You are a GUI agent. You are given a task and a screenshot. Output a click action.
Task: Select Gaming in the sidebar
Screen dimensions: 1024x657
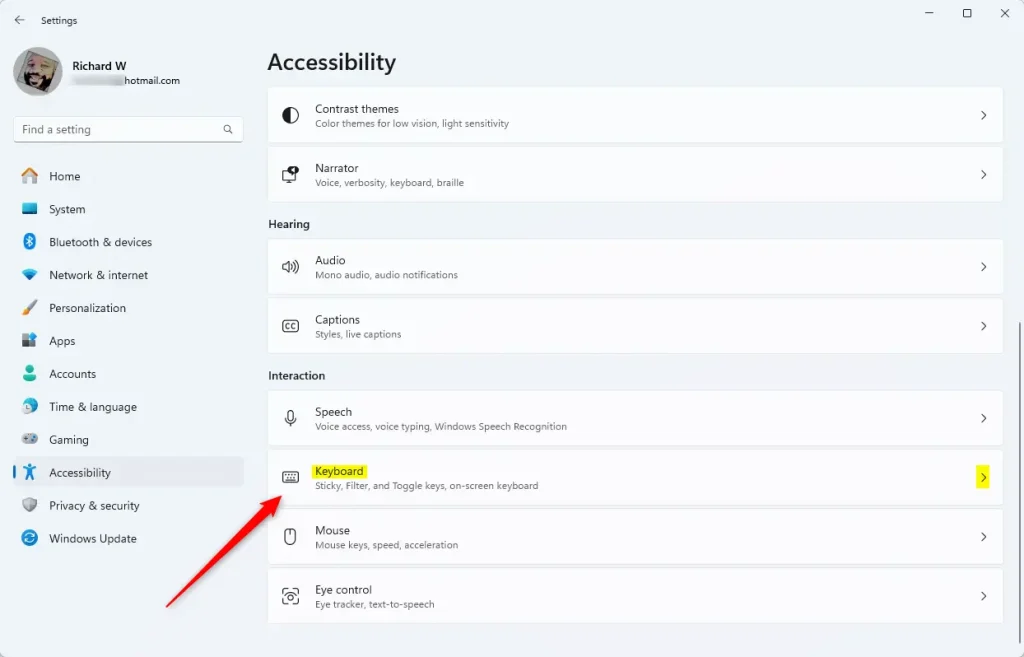point(128,440)
